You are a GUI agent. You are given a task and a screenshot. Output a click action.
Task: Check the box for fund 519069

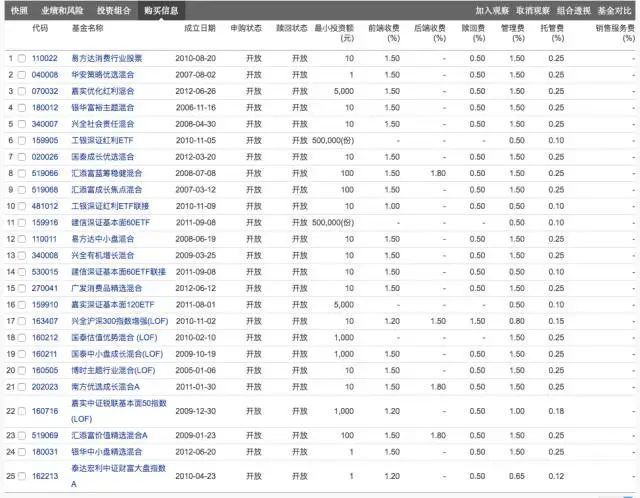point(22,436)
